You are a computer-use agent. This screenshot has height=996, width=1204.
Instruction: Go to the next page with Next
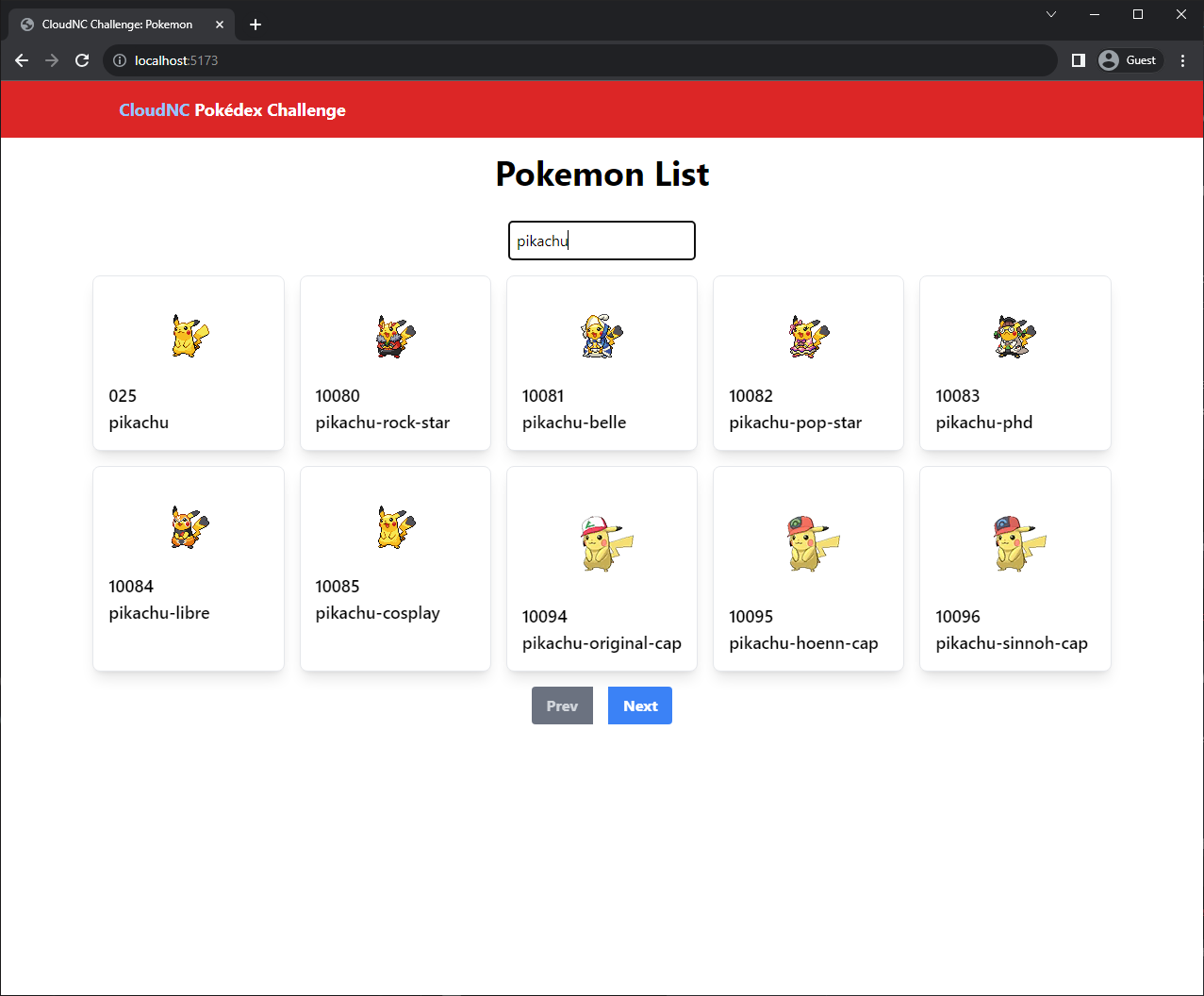coord(640,705)
